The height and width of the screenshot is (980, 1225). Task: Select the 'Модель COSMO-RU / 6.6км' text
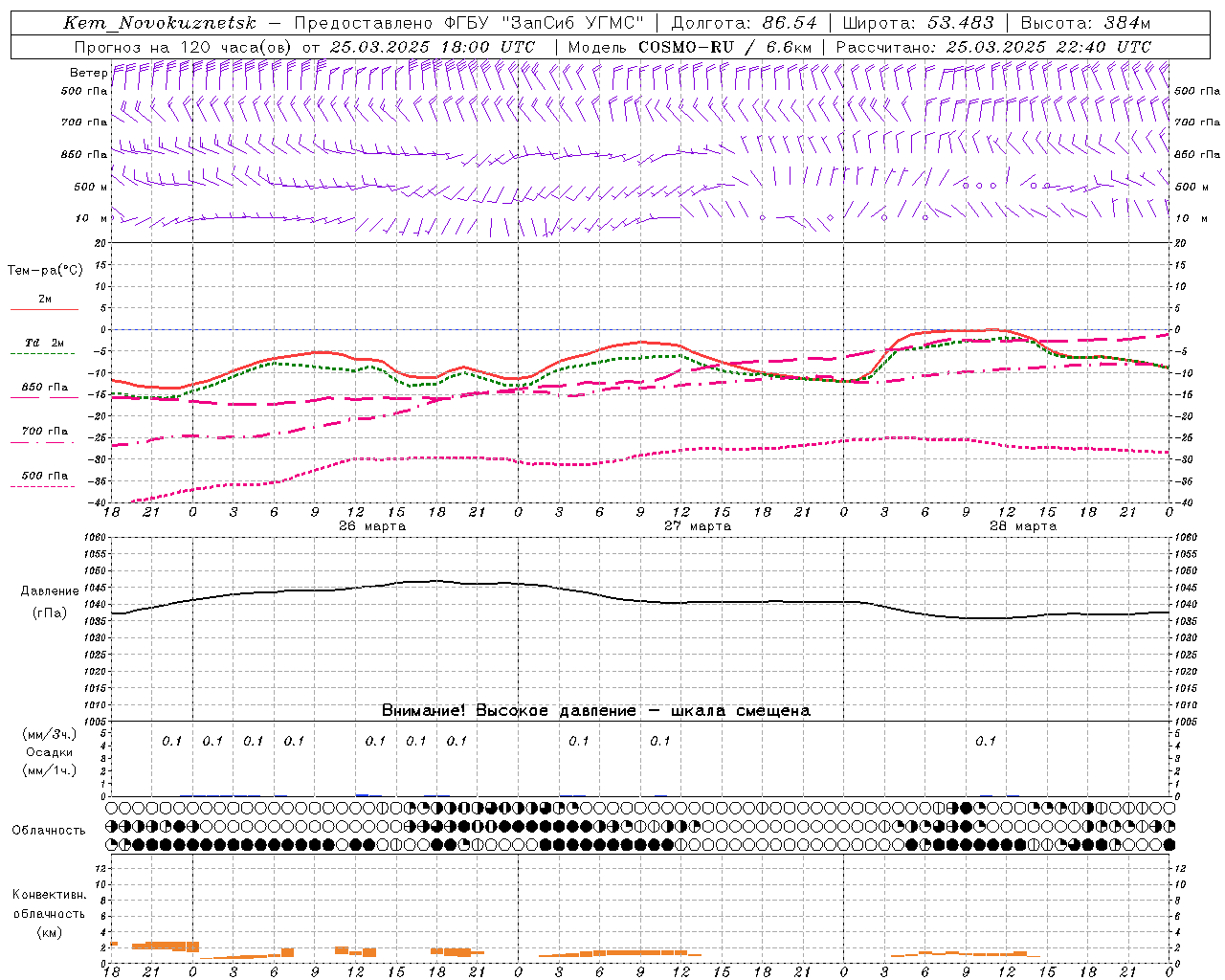(690, 47)
